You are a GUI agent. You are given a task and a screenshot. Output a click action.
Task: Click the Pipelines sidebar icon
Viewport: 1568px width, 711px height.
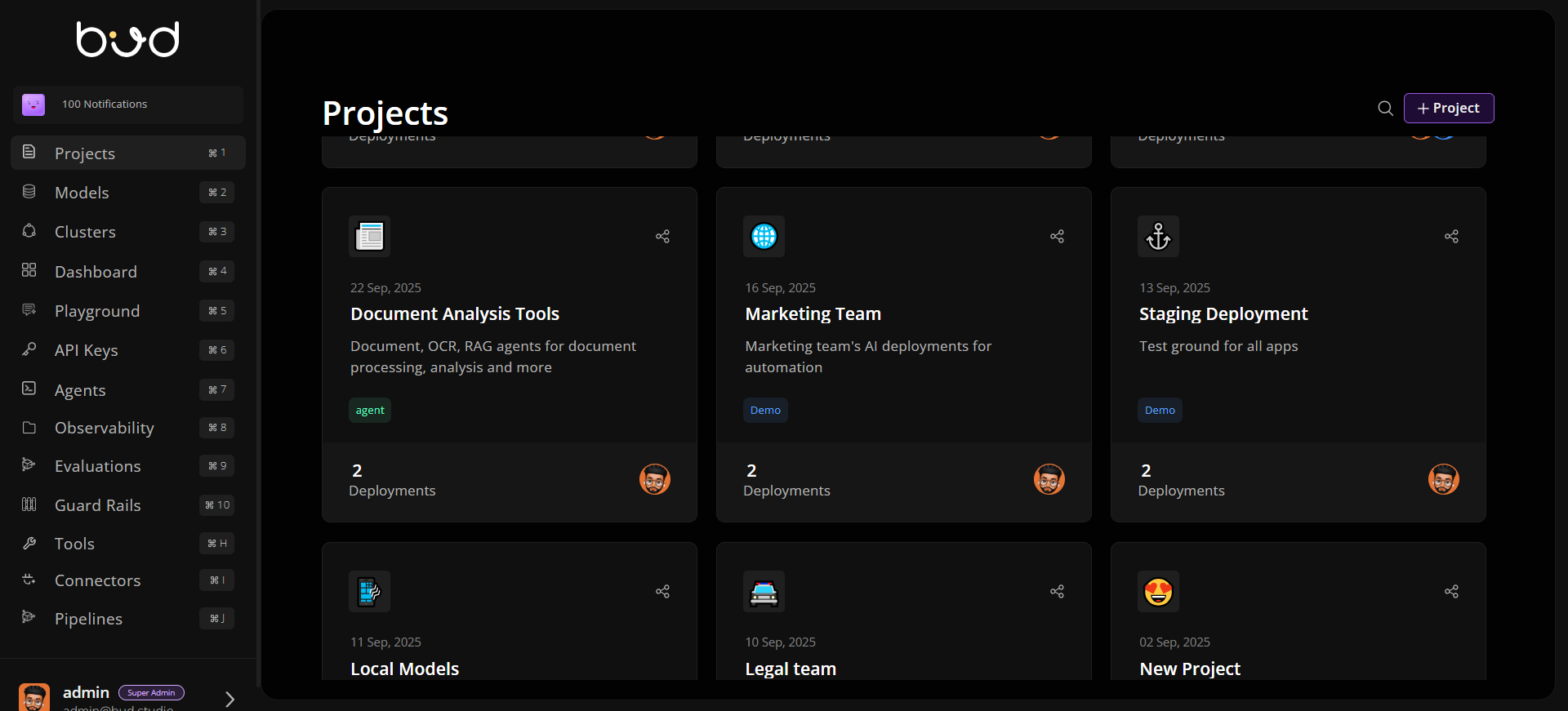point(29,617)
